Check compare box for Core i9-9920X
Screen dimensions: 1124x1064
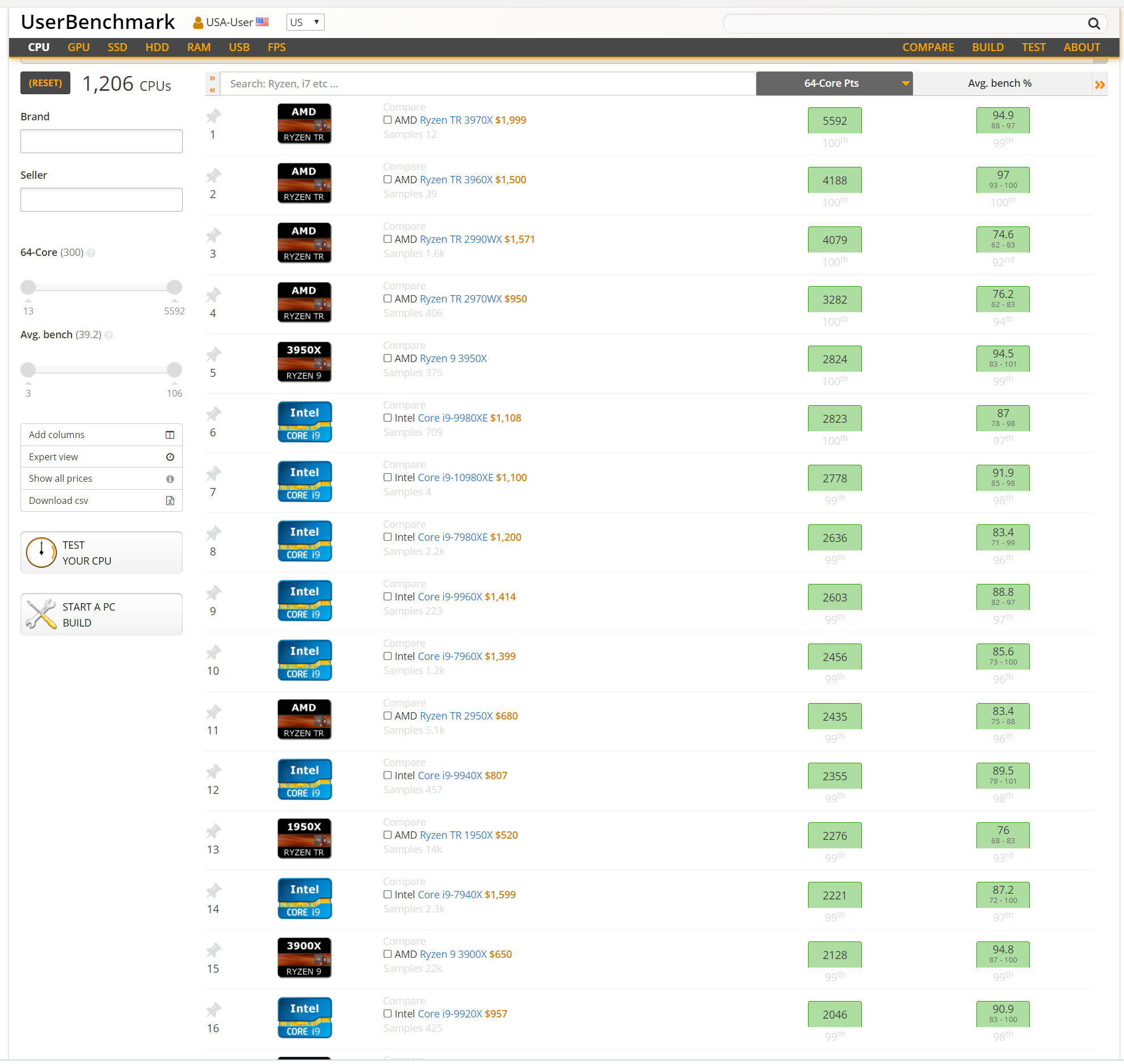[388, 1013]
